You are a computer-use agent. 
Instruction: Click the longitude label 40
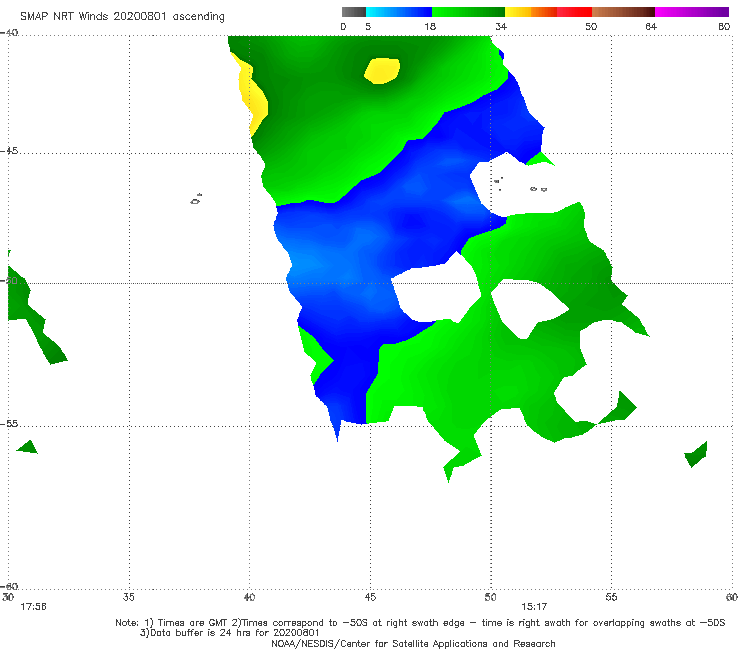click(249, 597)
